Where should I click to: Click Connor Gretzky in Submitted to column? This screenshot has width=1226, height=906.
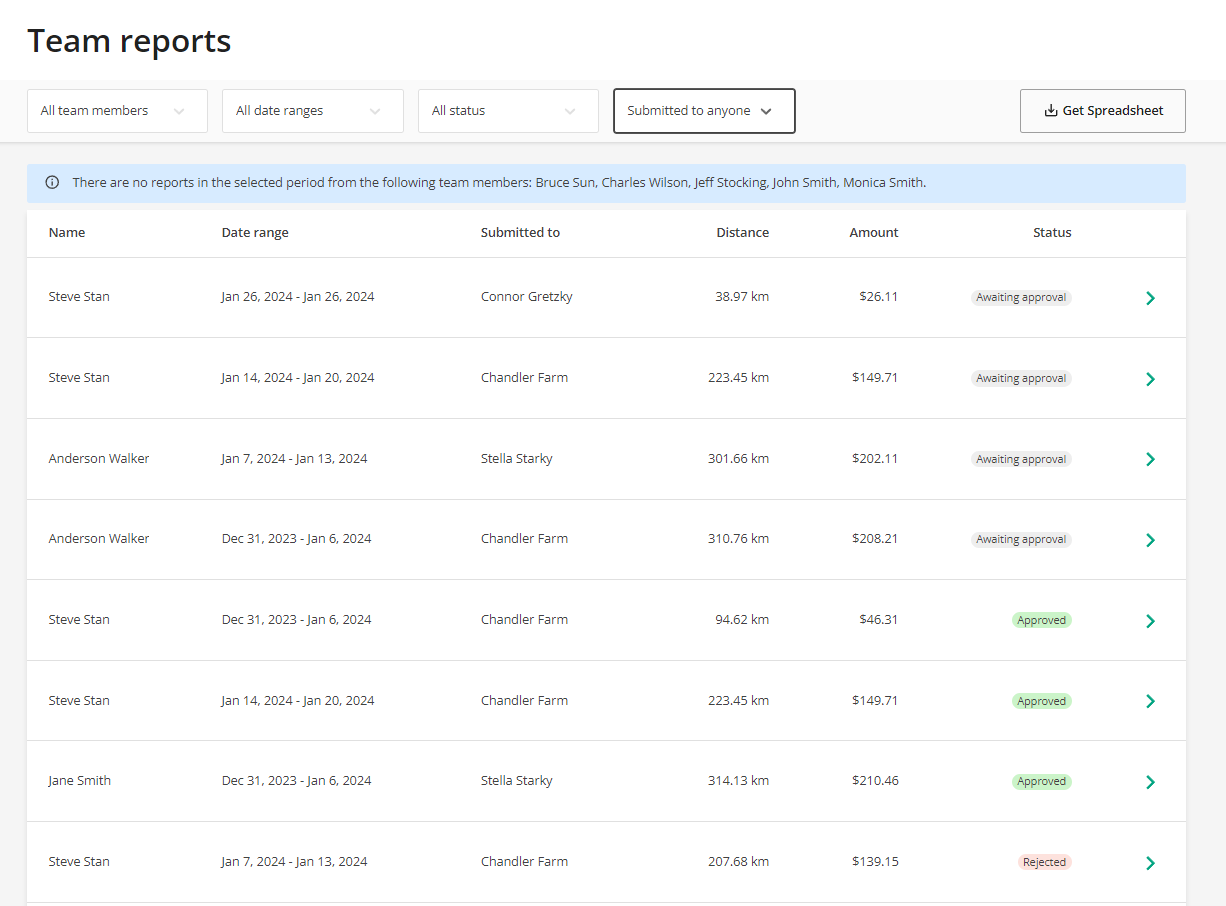point(527,297)
